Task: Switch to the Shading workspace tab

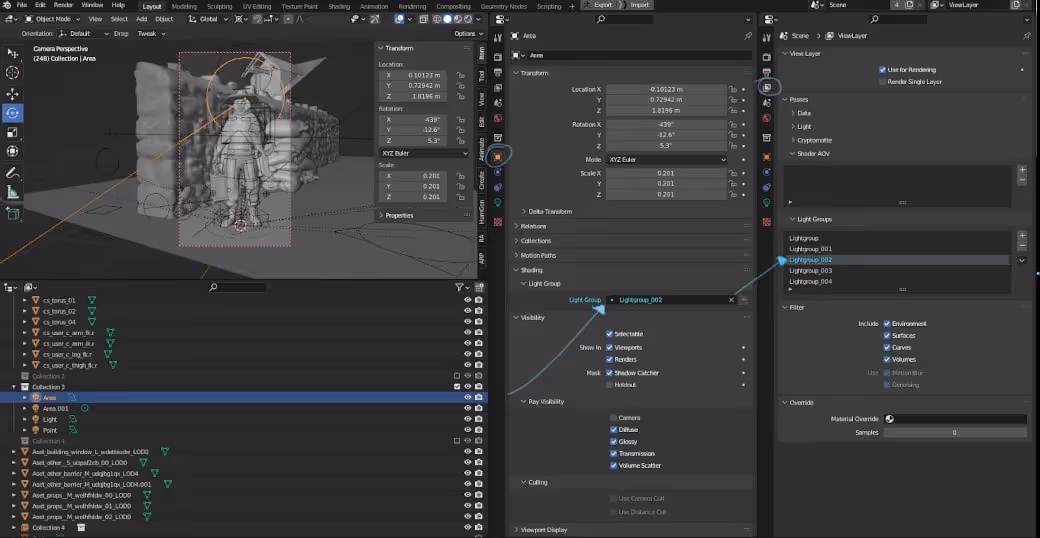Action: [339, 6]
